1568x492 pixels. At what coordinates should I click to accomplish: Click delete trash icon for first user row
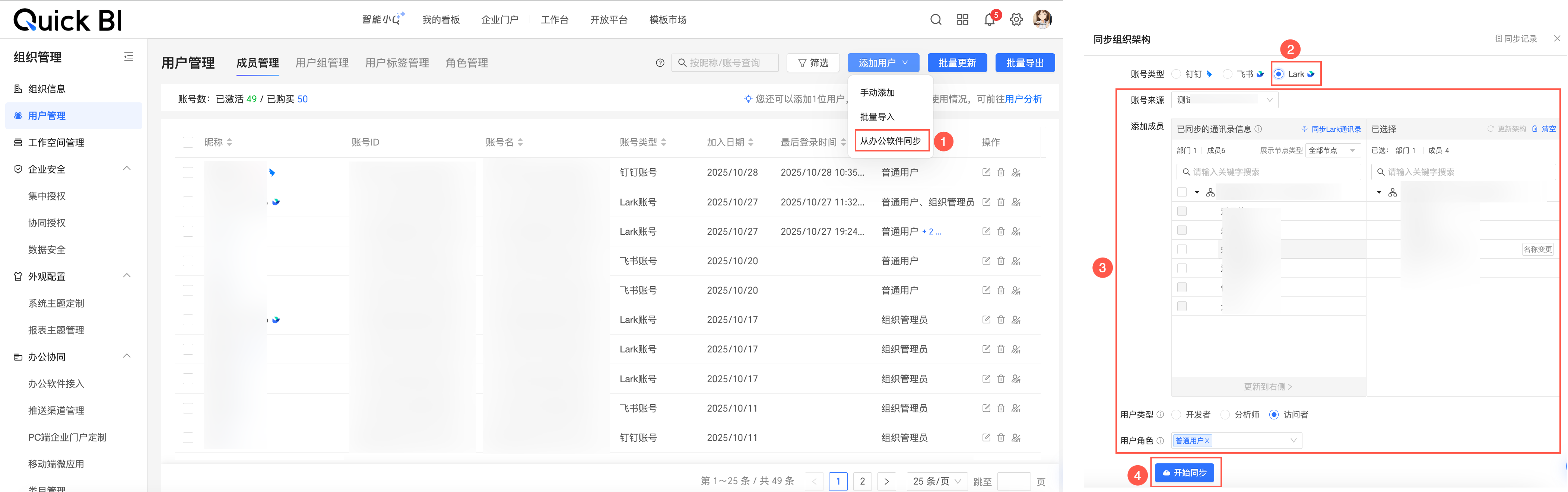[1001, 172]
